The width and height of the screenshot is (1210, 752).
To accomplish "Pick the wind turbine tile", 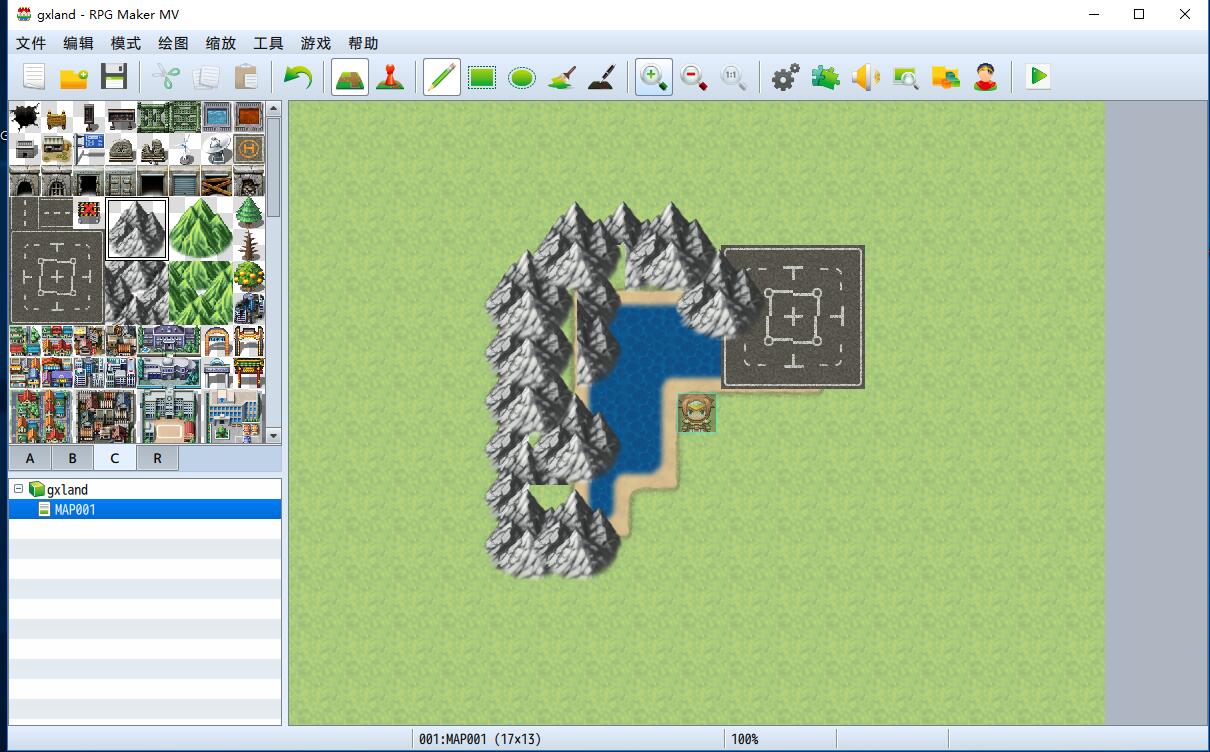I will [x=185, y=149].
